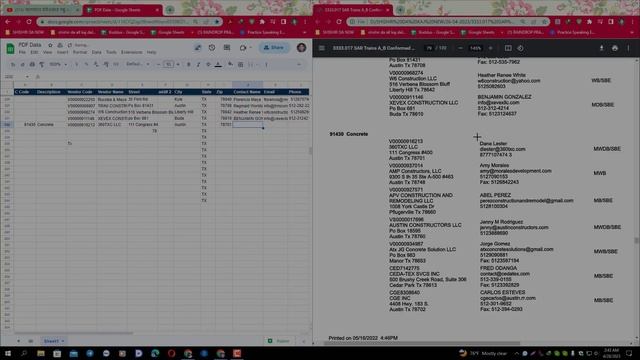640x360 pixels.
Task: Zoom out the PDF with the minus button
Action: [x=460, y=48]
